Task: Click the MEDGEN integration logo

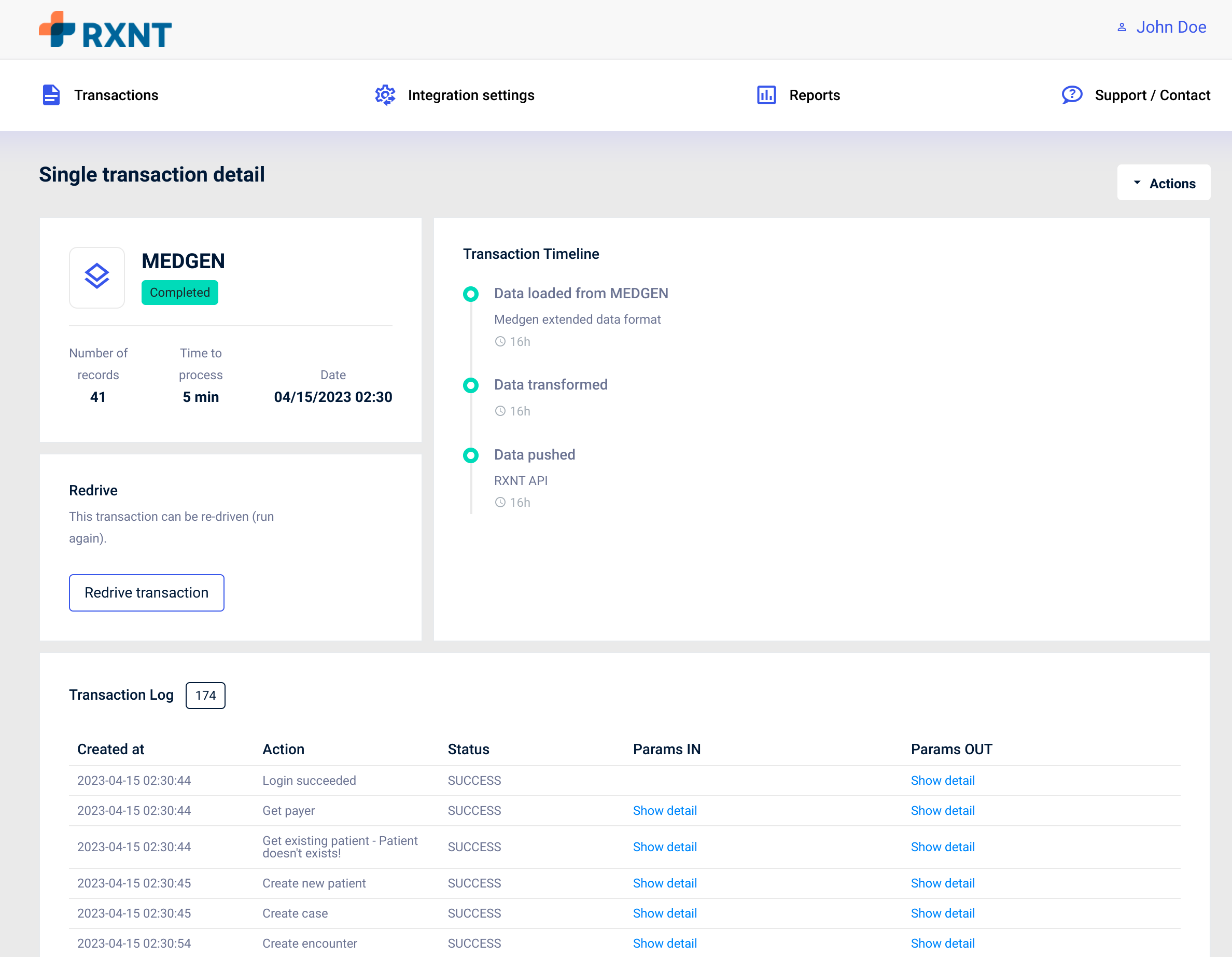Action: point(96,278)
